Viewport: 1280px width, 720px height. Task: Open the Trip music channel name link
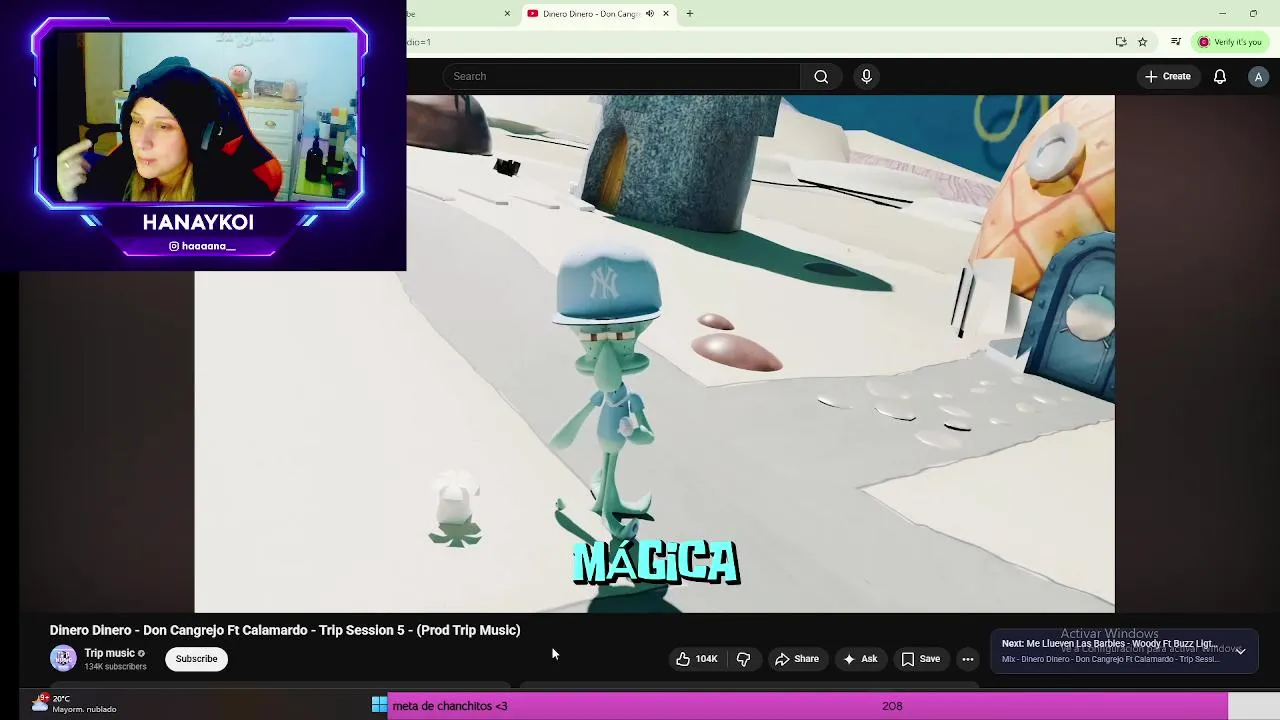109,653
